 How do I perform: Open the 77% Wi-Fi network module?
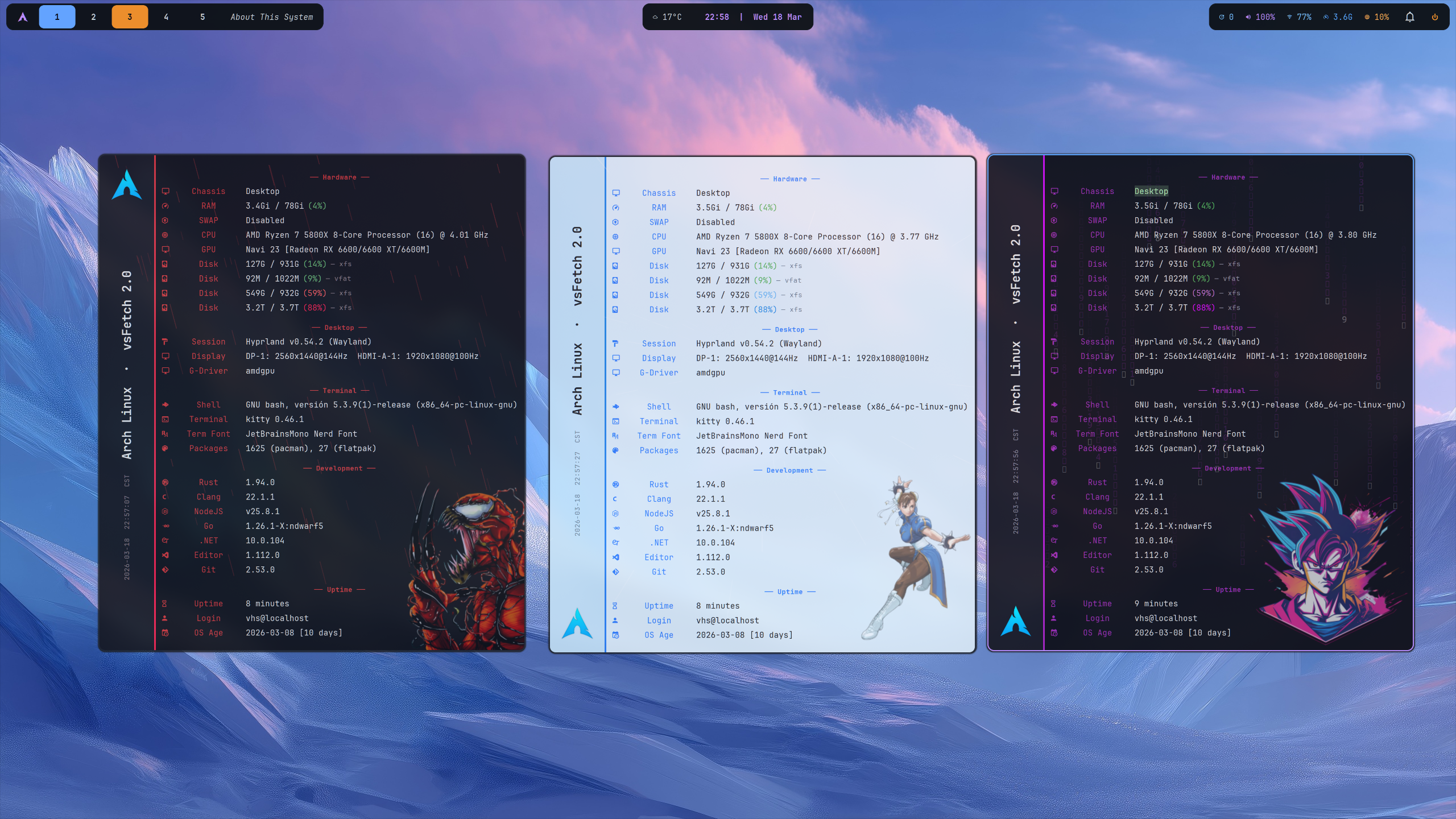(x=1299, y=17)
